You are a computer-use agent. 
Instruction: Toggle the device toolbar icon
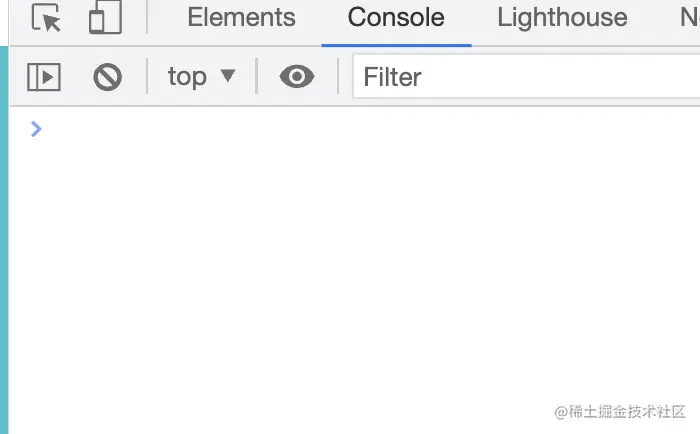tap(105, 17)
